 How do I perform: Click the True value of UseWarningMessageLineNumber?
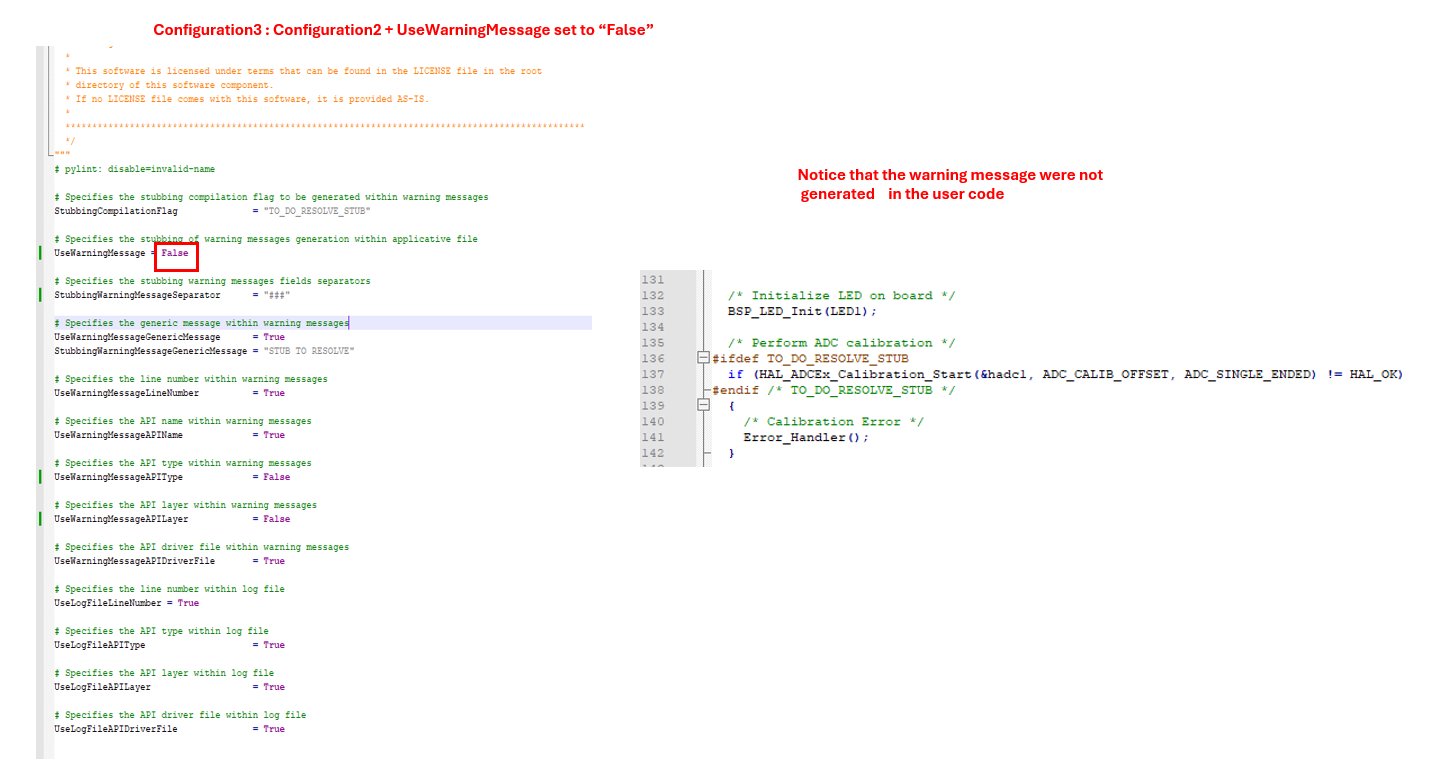pyautogui.click(x=273, y=394)
